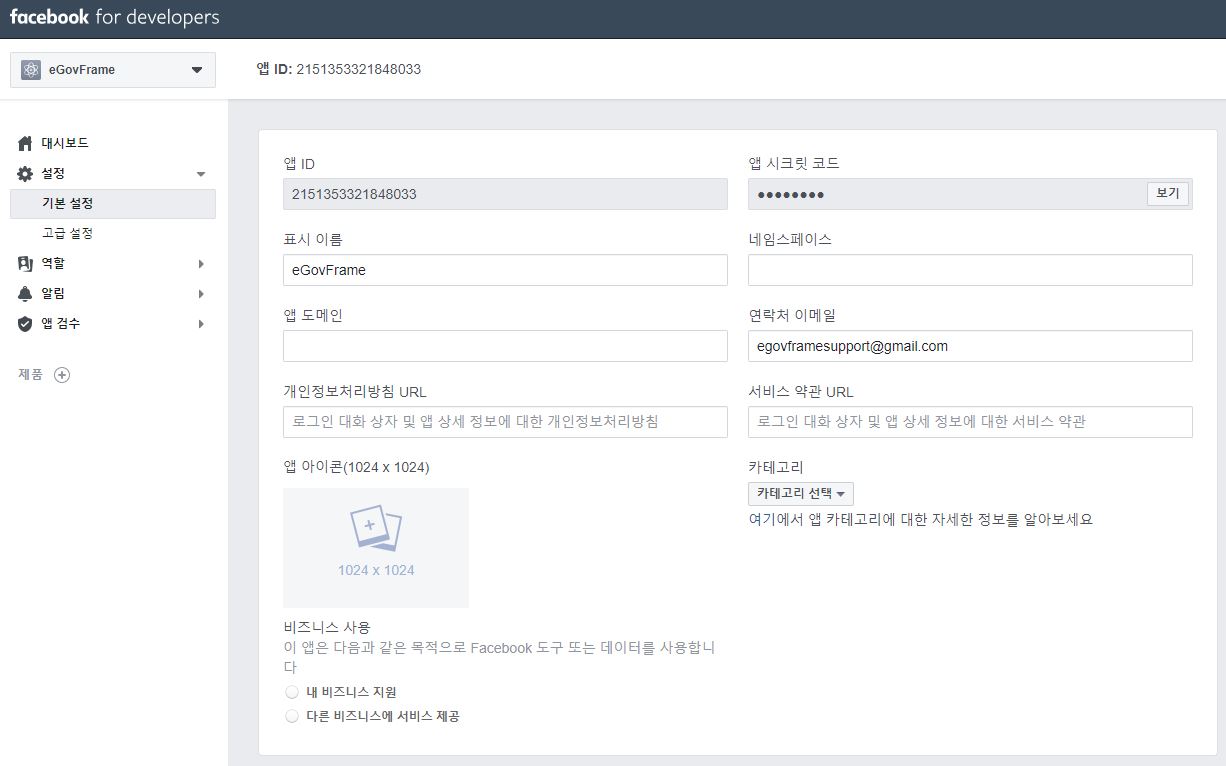Click the eGovFrame app atom icon
The image size is (1226, 766).
tap(31, 70)
